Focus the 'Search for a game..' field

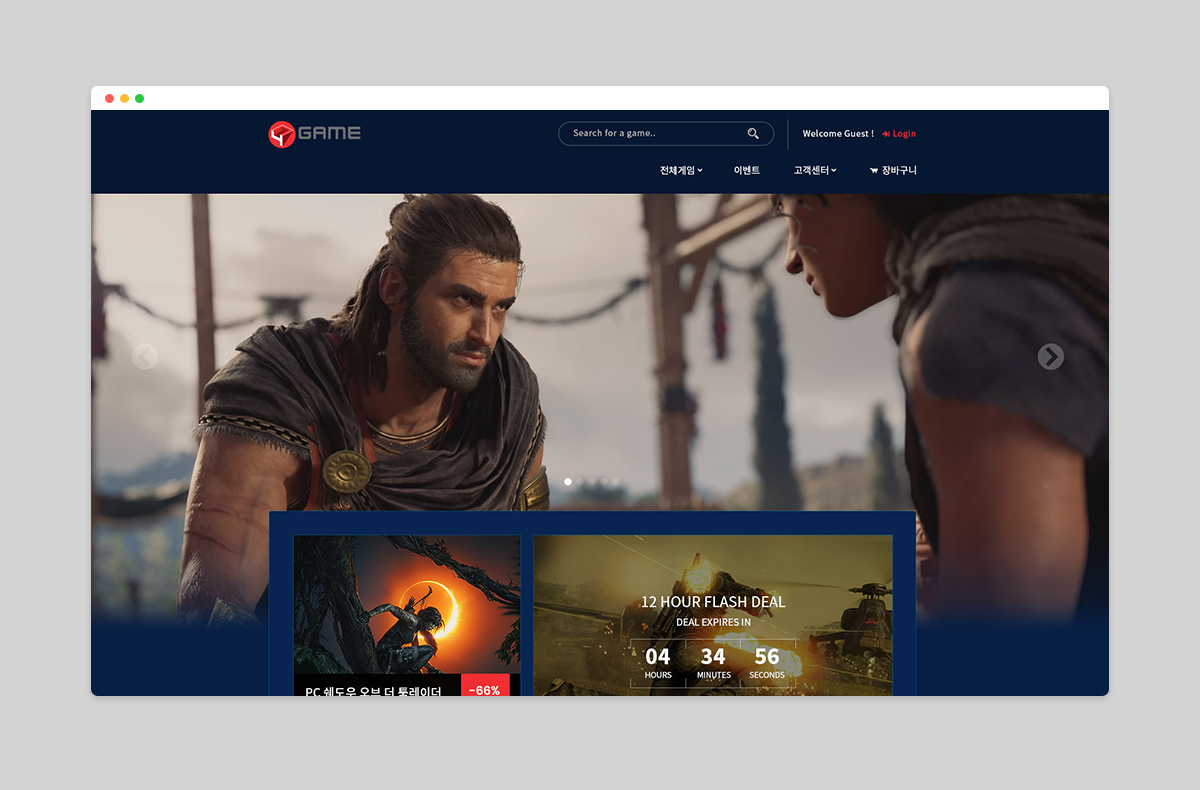tap(666, 133)
